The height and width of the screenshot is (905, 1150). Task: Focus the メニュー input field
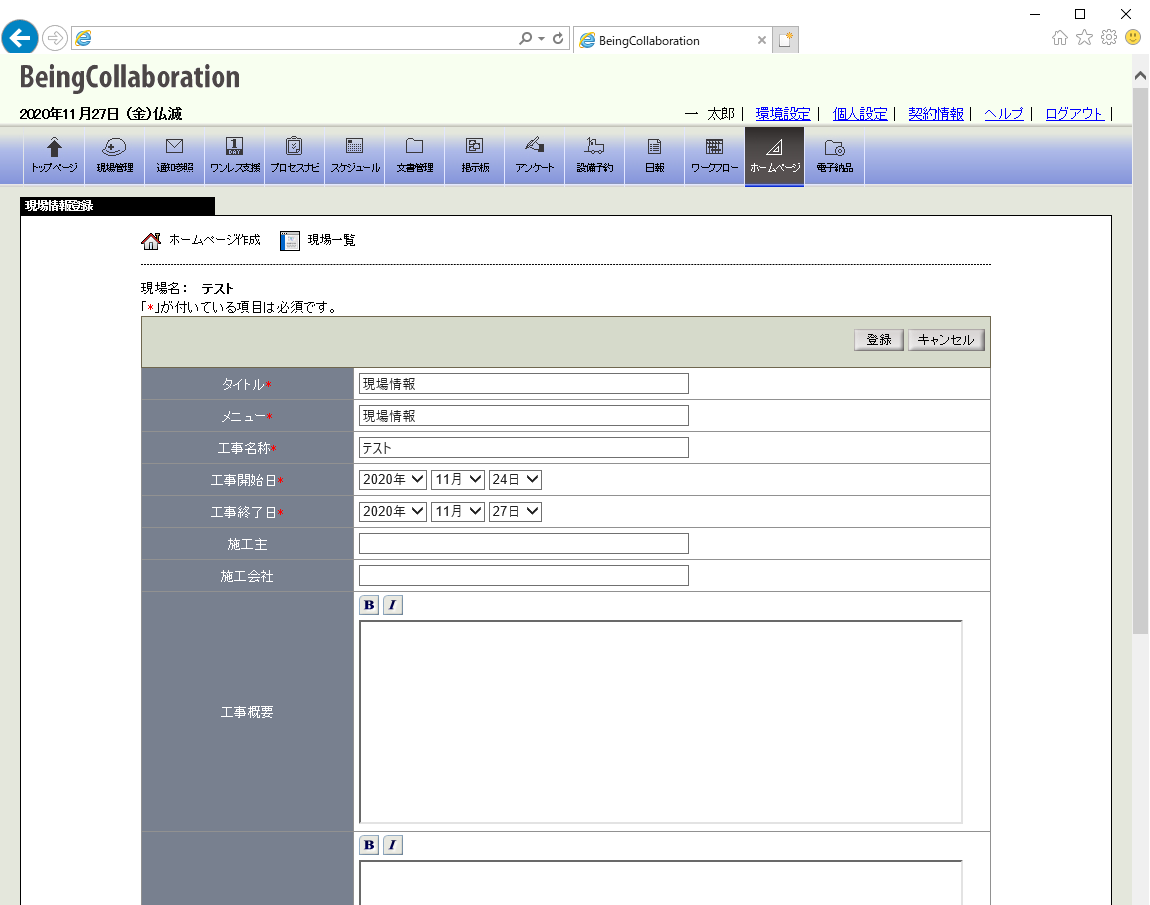524,416
